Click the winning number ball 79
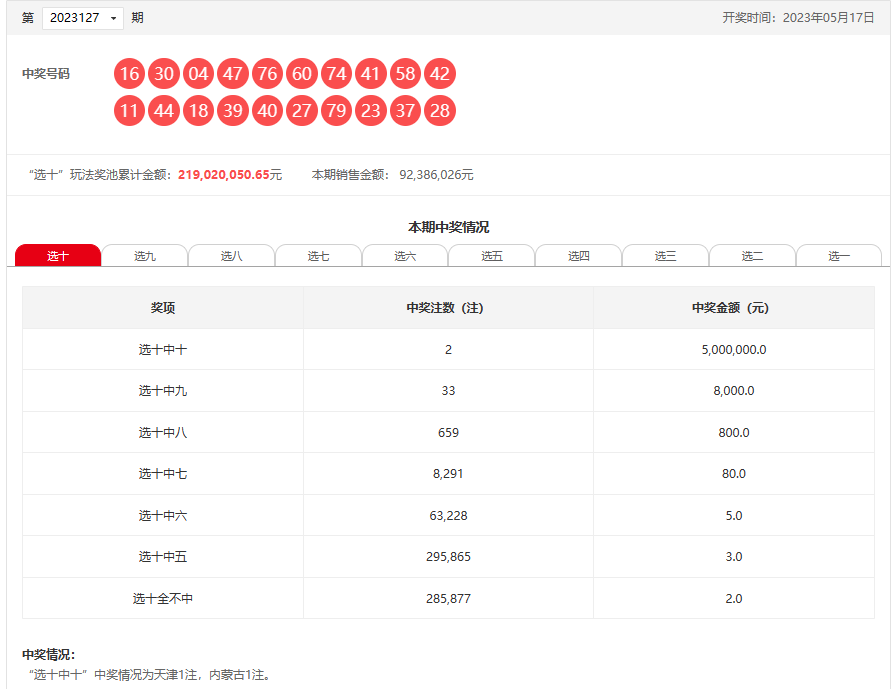892x689 pixels. (336, 111)
